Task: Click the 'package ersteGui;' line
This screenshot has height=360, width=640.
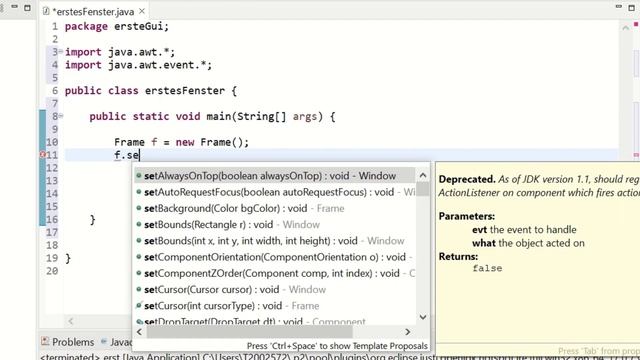Action: (x=117, y=27)
